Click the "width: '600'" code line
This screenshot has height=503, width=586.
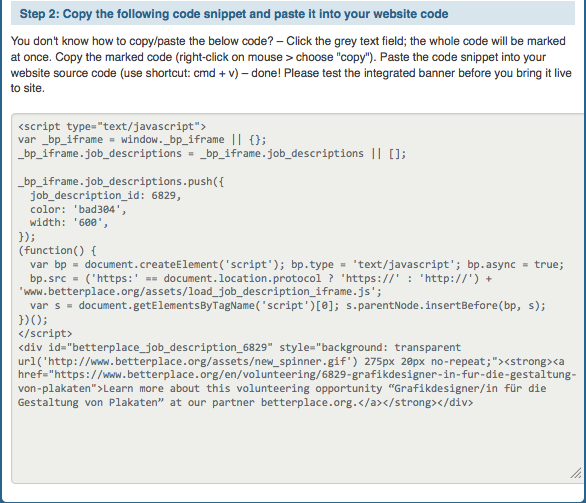(x=69, y=223)
